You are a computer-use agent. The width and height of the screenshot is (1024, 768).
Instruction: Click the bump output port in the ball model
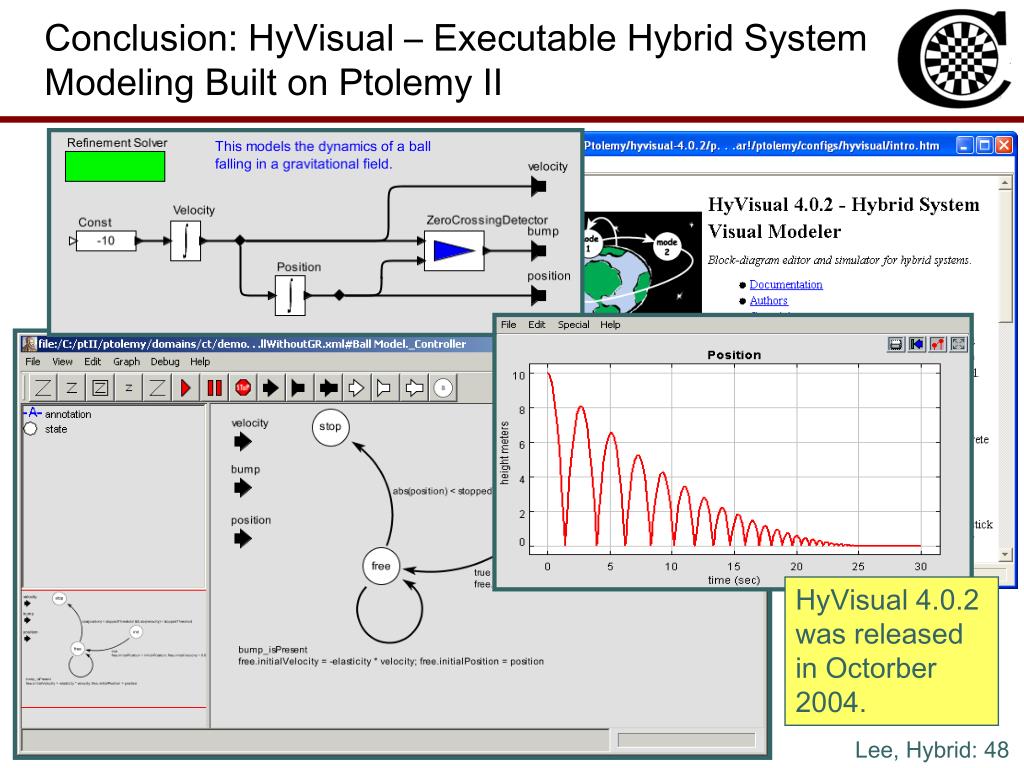(538, 250)
